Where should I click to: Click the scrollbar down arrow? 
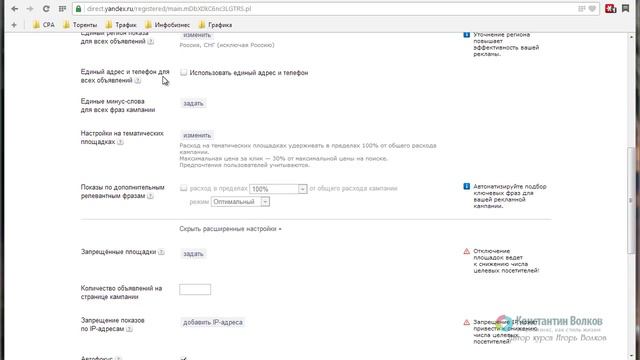[x=632, y=356]
